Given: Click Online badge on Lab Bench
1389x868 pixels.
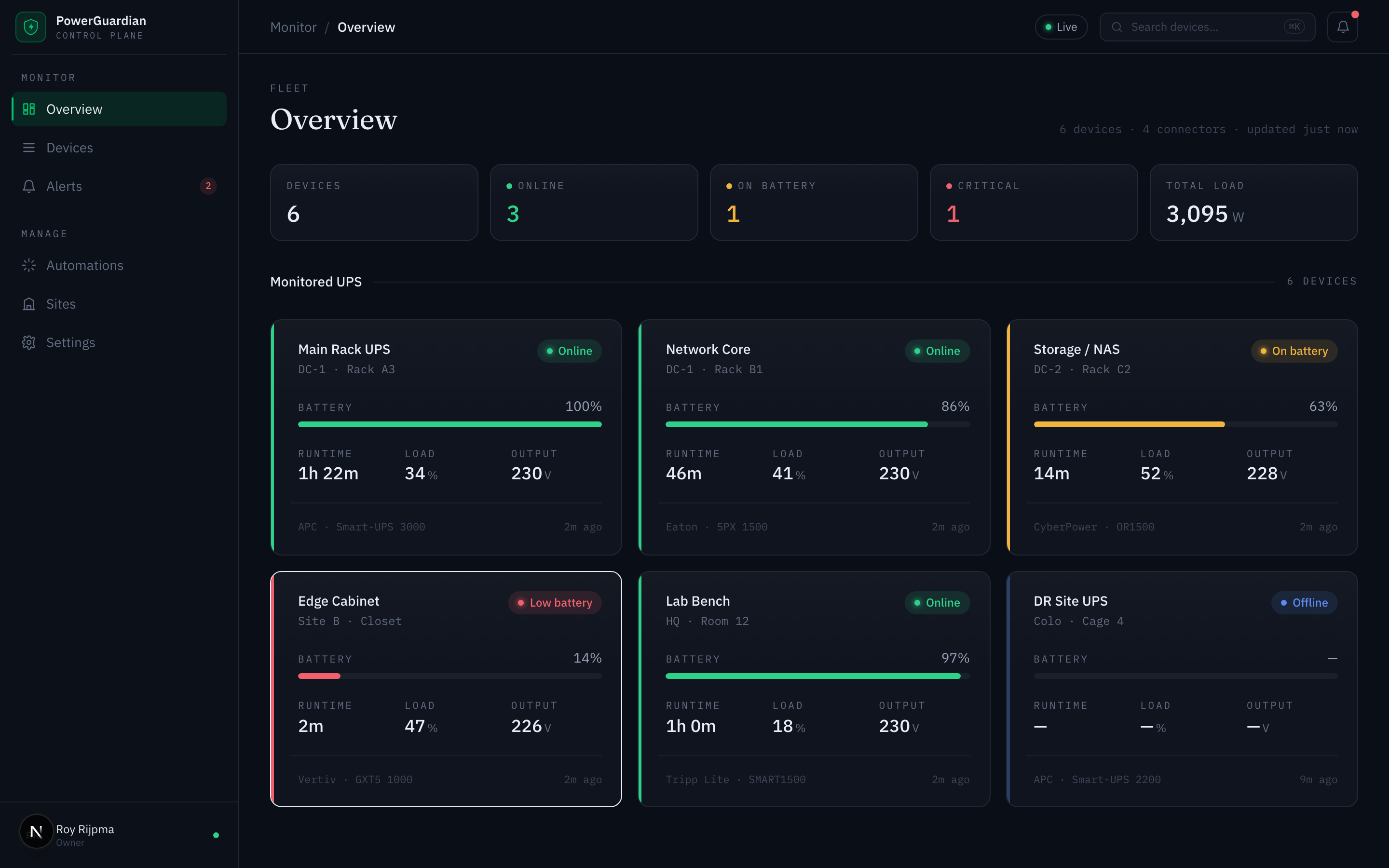Looking at the screenshot, I should [937, 603].
